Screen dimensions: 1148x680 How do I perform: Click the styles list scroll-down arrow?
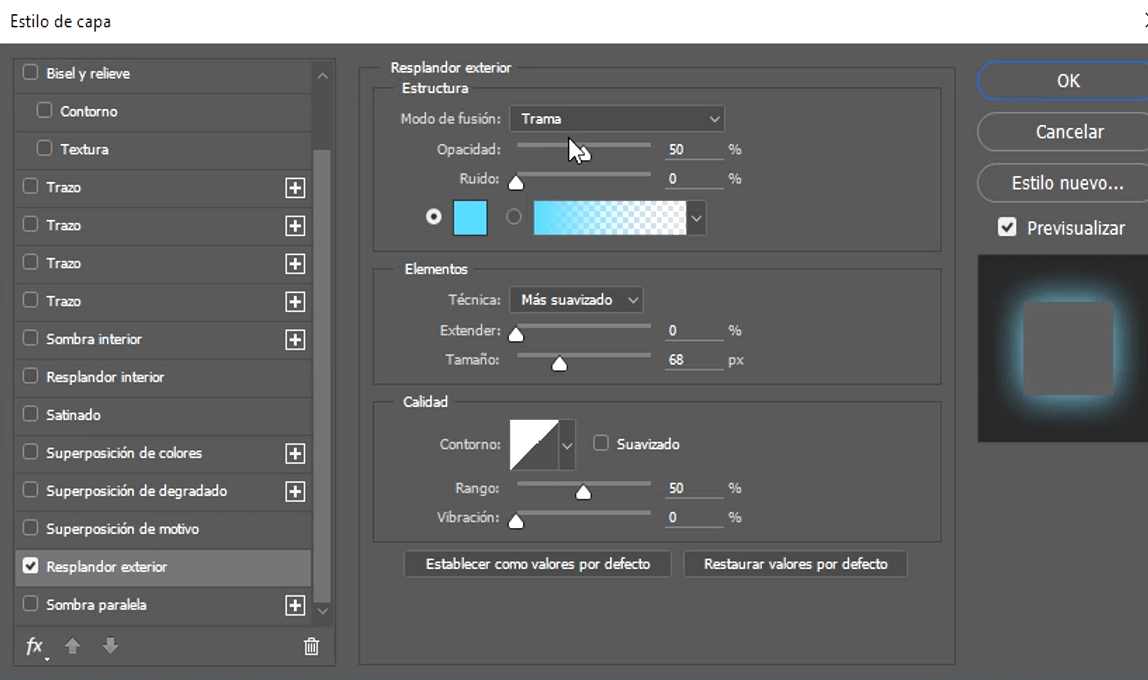322,610
